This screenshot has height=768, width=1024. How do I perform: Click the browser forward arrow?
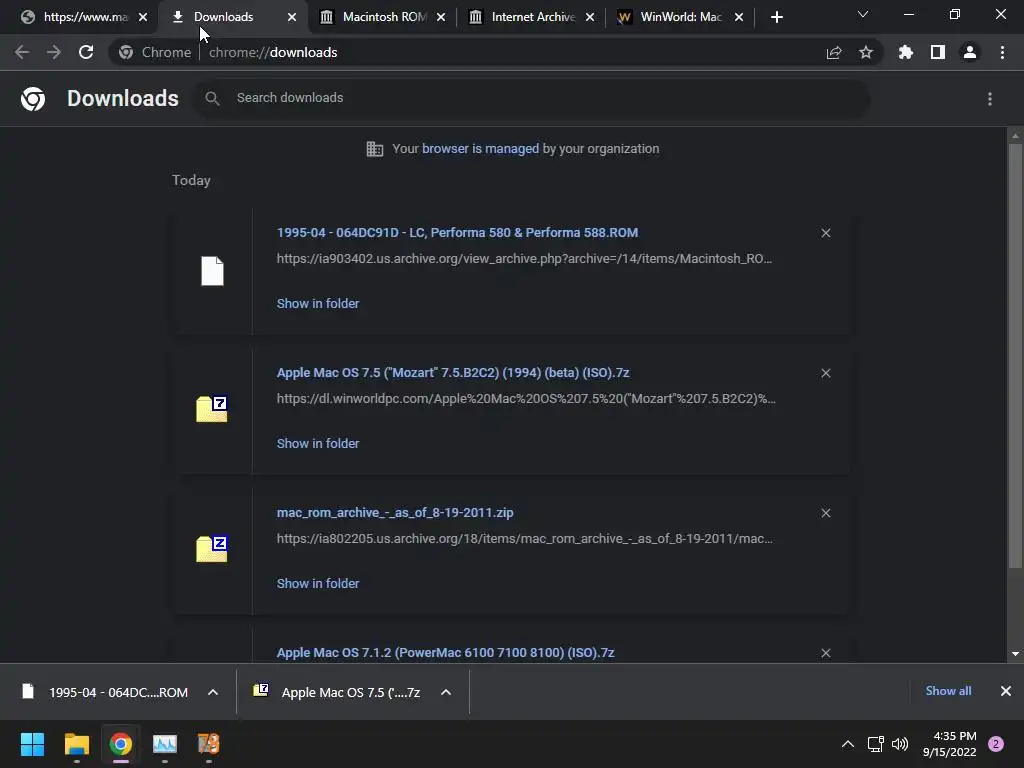click(x=54, y=52)
